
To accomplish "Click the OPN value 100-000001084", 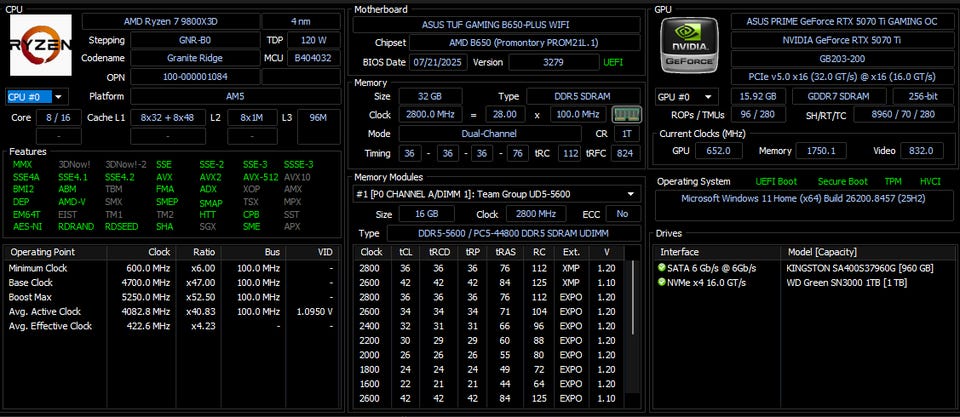I will (x=195, y=77).
